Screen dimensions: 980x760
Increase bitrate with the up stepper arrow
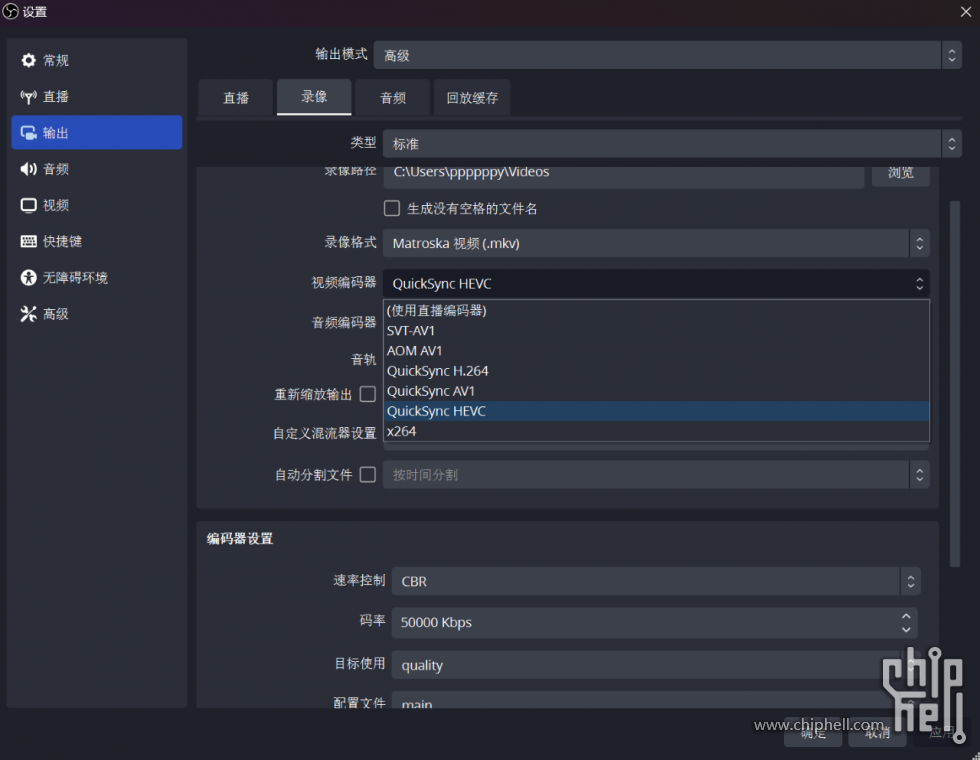point(906,616)
